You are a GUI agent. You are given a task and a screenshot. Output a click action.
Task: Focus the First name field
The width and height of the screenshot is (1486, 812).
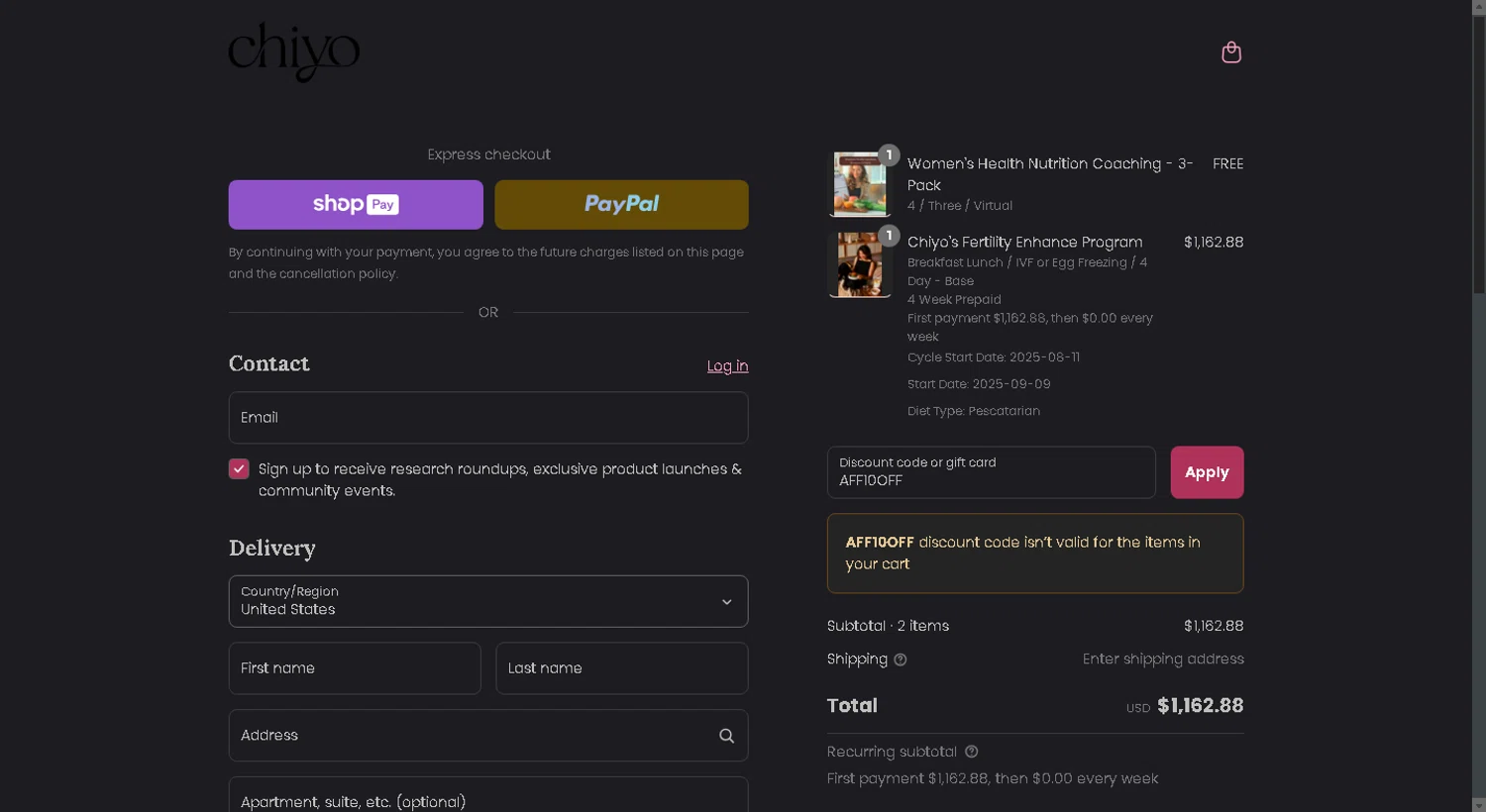tap(355, 668)
